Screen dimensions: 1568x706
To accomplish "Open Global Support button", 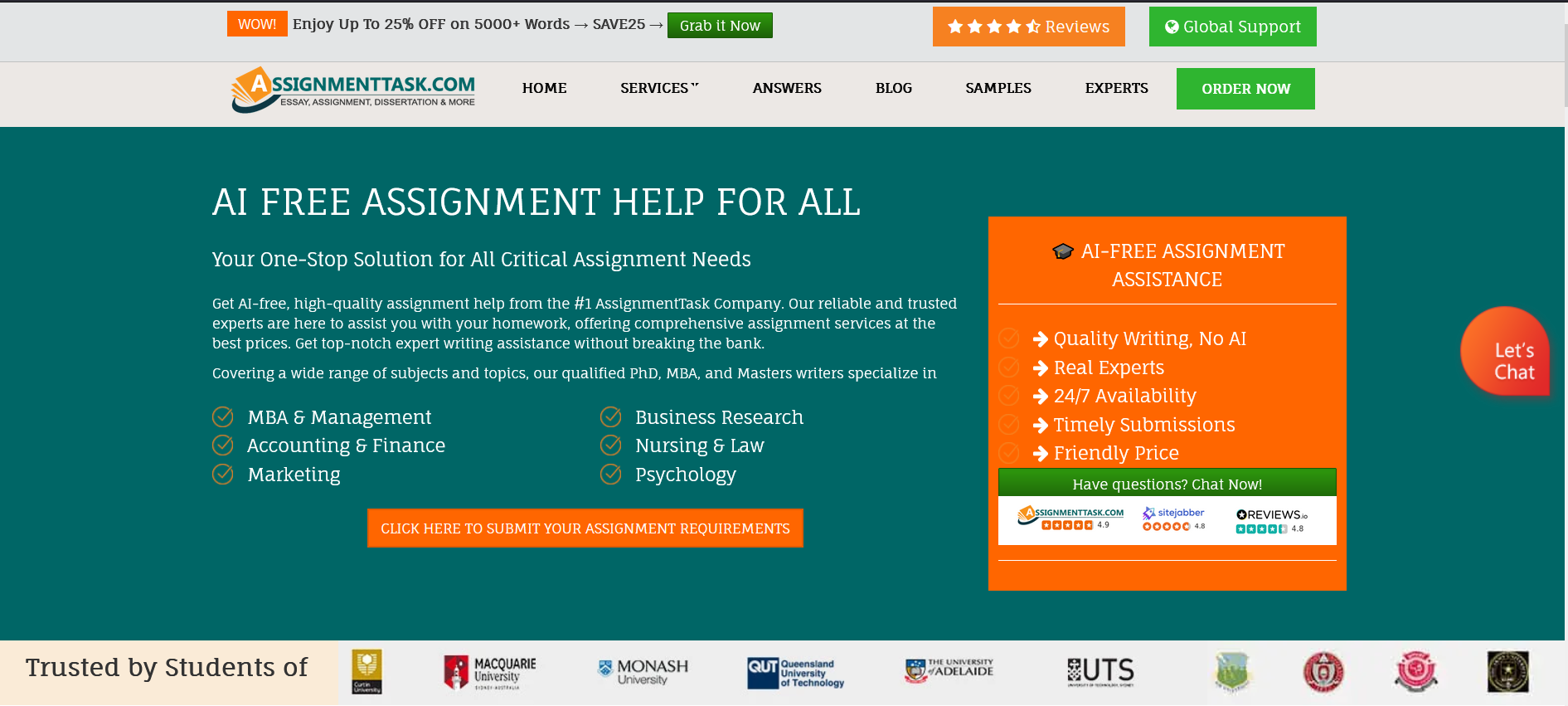I will [1232, 27].
